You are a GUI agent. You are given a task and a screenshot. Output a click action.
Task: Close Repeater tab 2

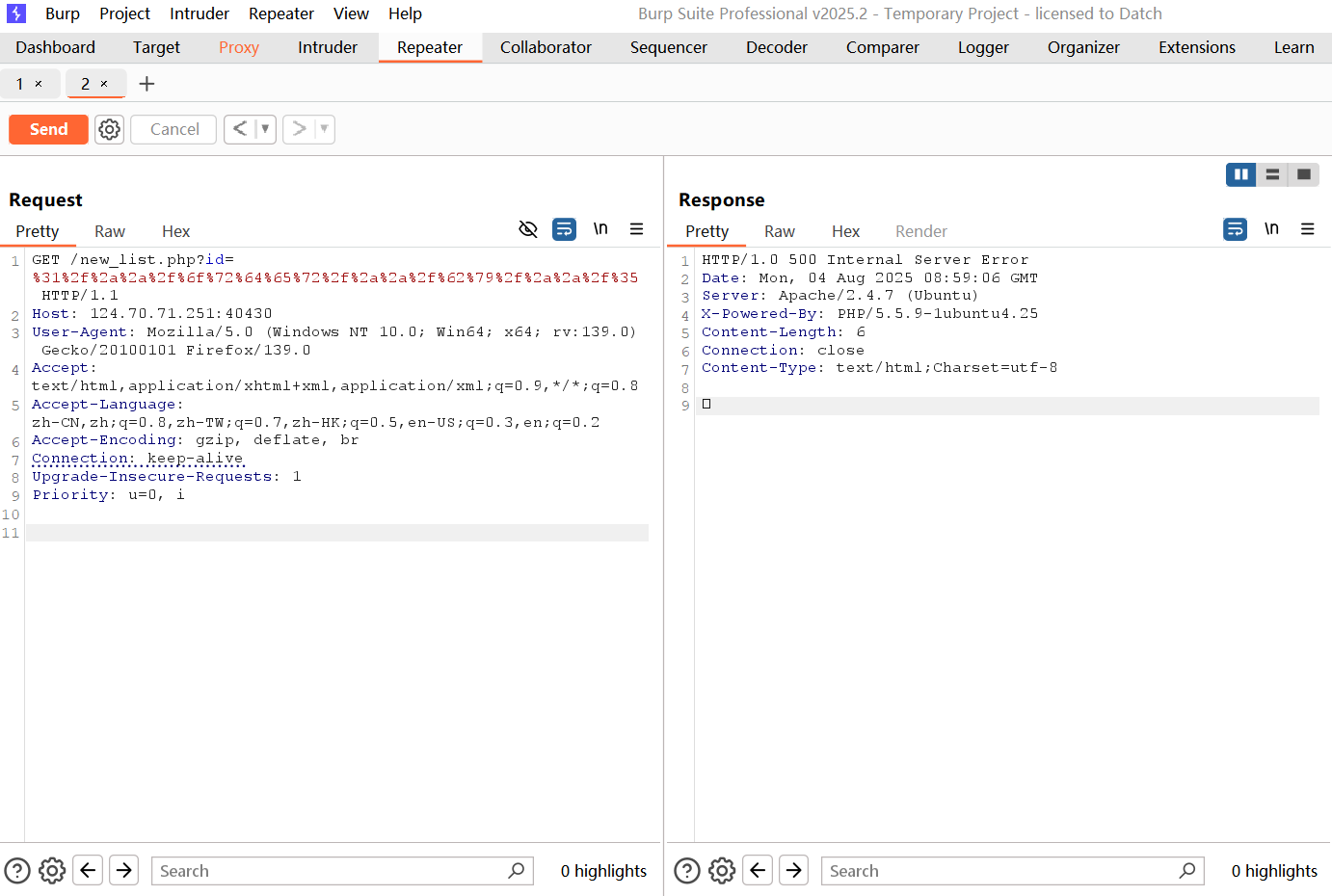tap(104, 84)
